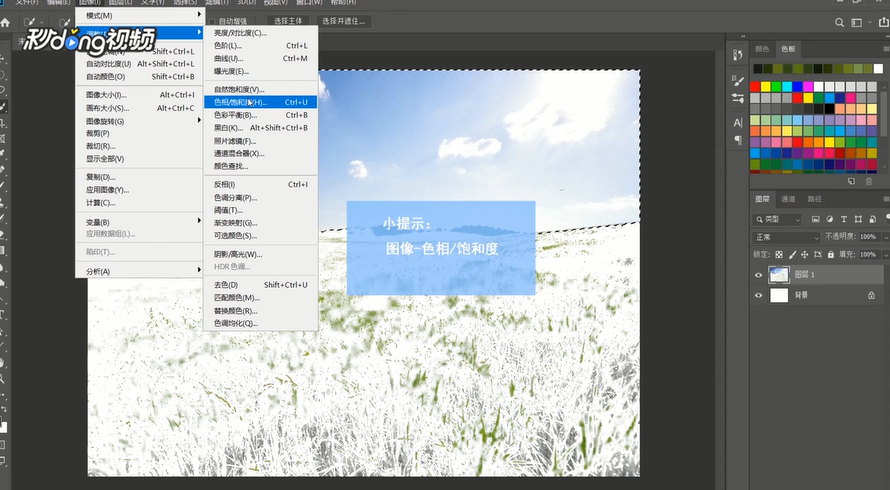
Task: Choose 替换颜色(R)... menu entry
Action: tap(261, 311)
